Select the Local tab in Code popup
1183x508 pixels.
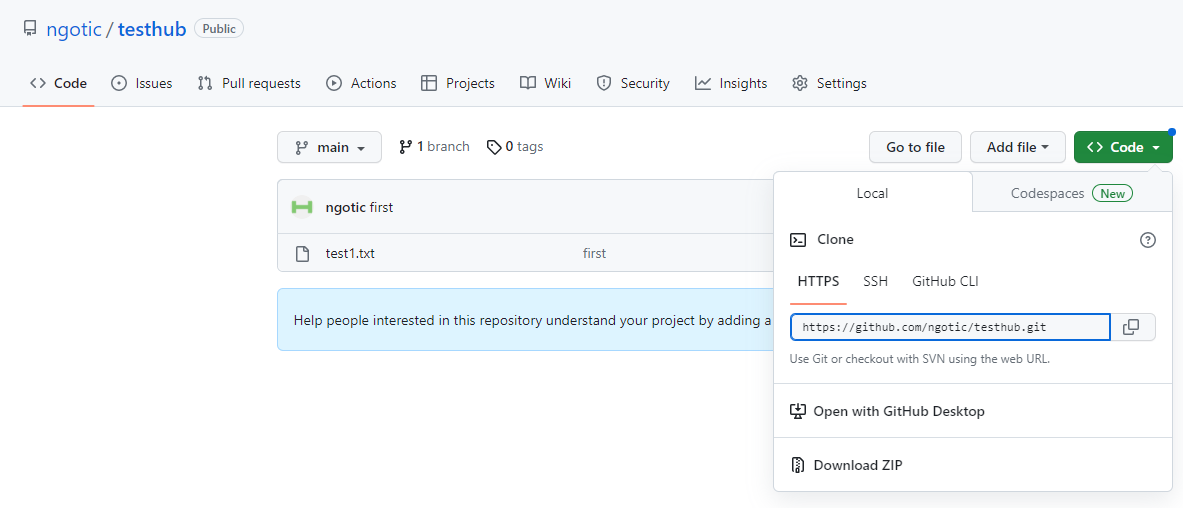tap(872, 193)
